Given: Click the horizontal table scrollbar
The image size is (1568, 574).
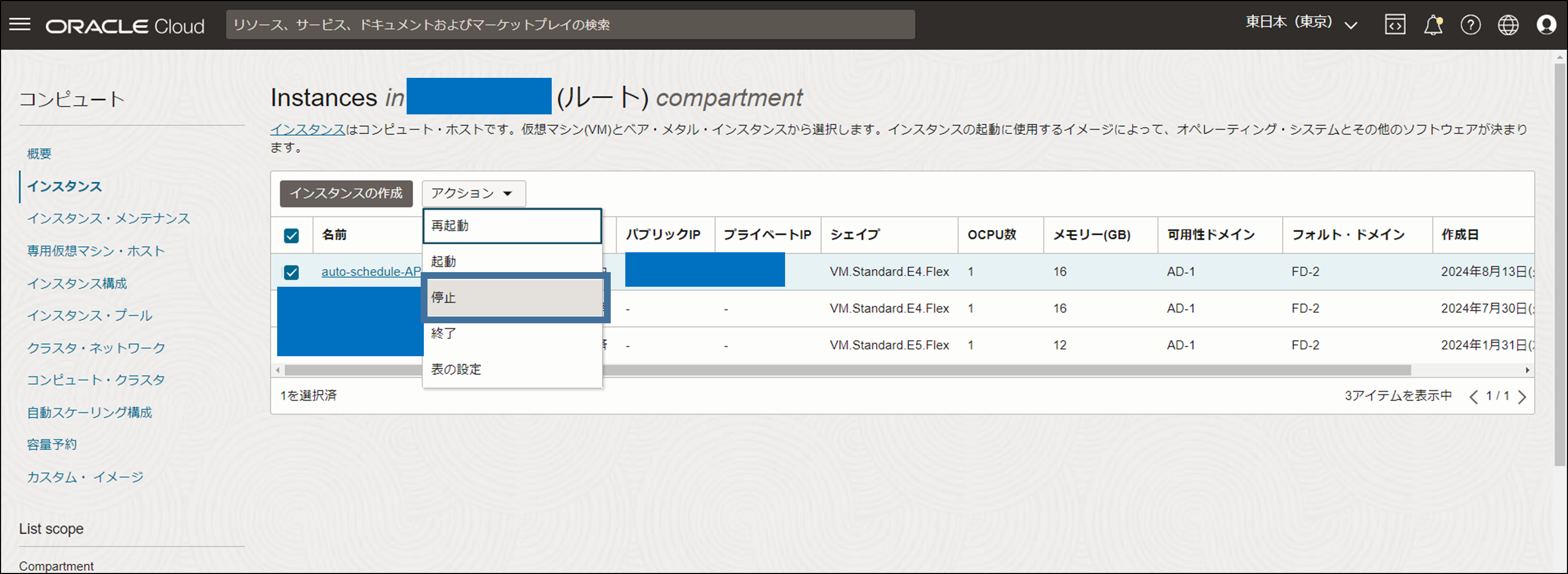Looking at the screenshot, I should [974, 370].
